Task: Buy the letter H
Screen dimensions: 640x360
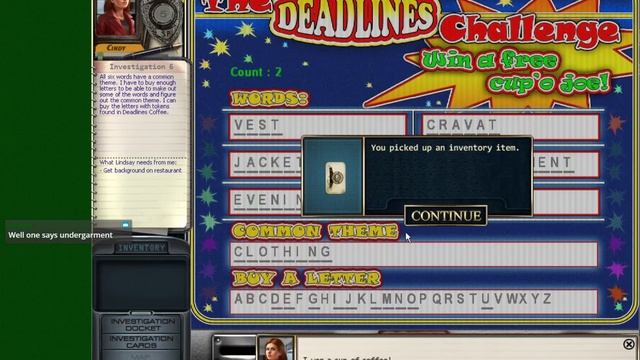Action: click(325, 299)
